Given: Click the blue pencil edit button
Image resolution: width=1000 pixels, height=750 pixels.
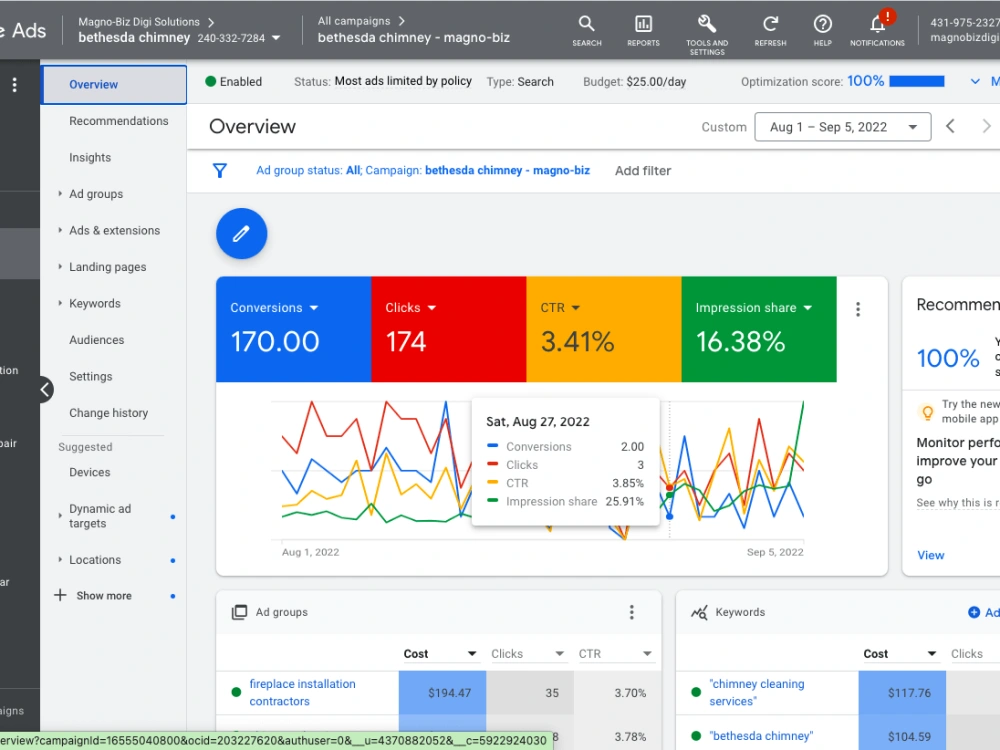Looking at the screenshot, I should point(241,233).
